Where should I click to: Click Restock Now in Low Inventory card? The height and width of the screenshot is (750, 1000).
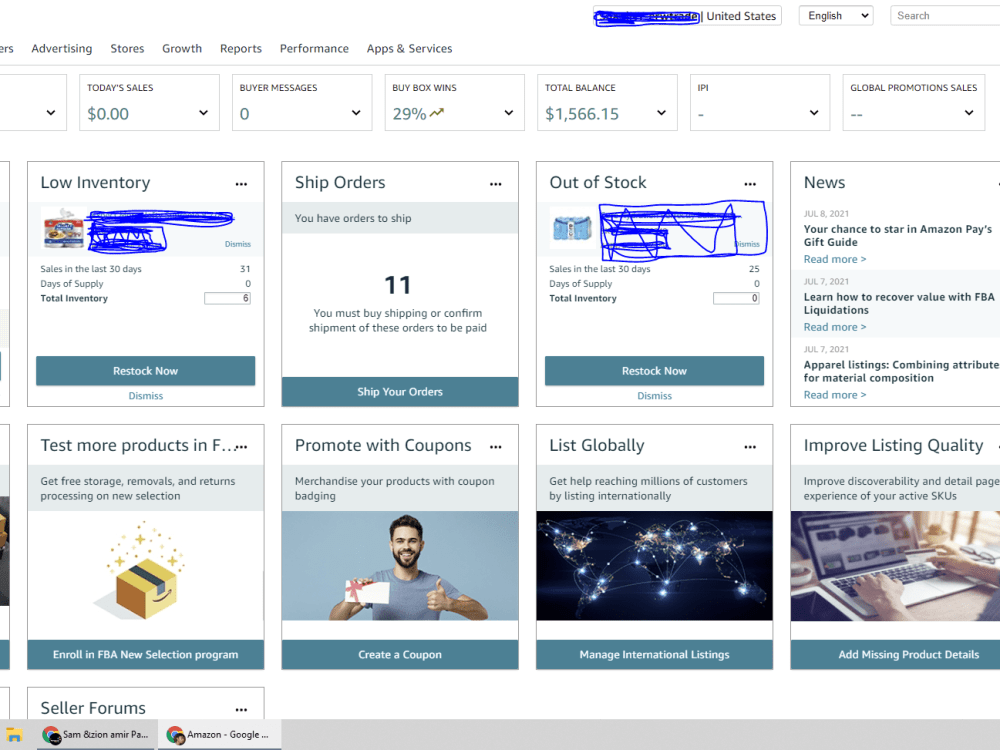pos(145,371)
